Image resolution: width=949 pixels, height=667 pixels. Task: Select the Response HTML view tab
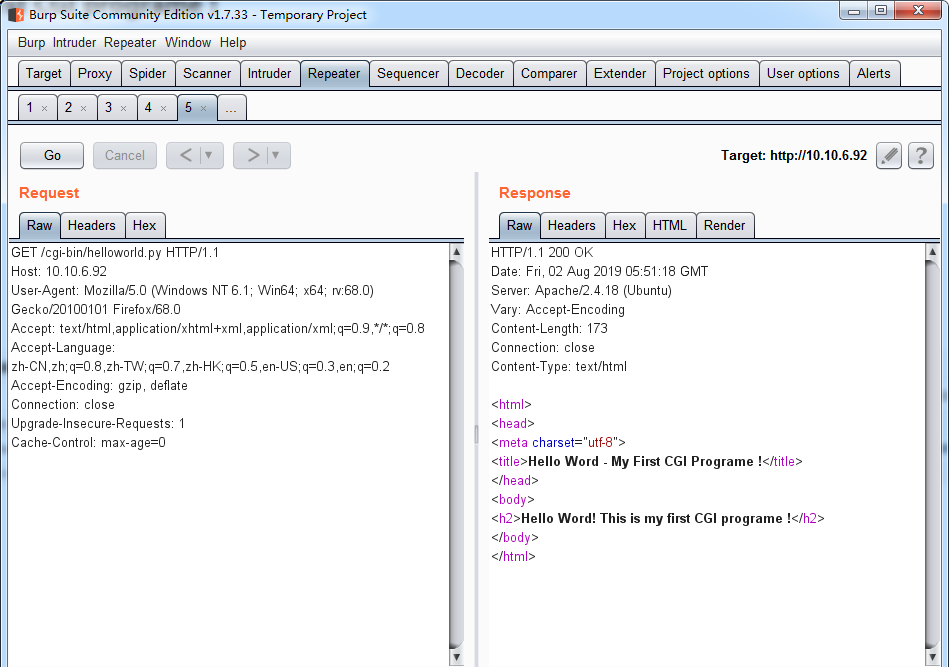click(x=670, y=226)
